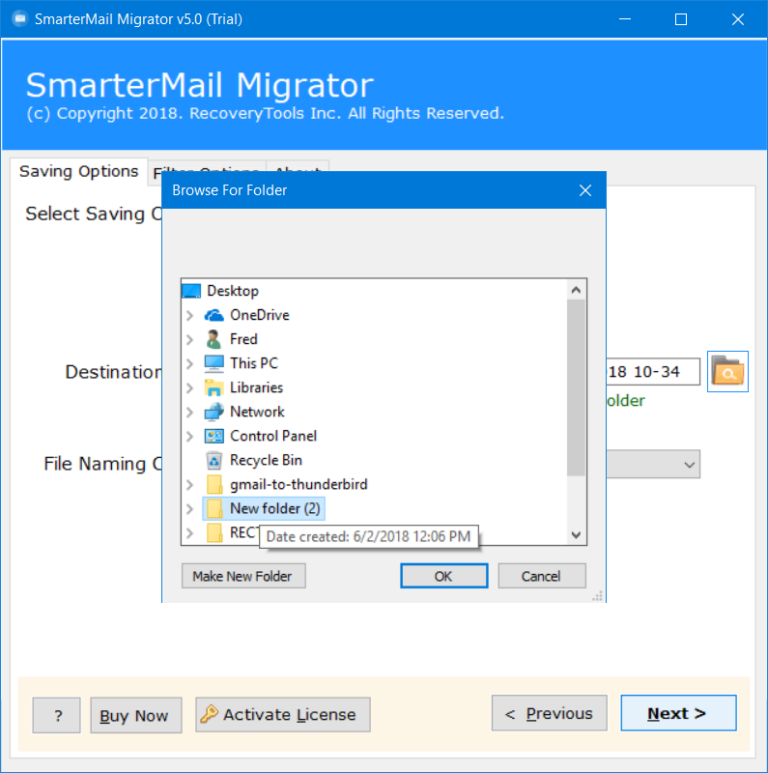Select OneDrive label in folder tree
768x773 pixels.
(x=260, y=315)
